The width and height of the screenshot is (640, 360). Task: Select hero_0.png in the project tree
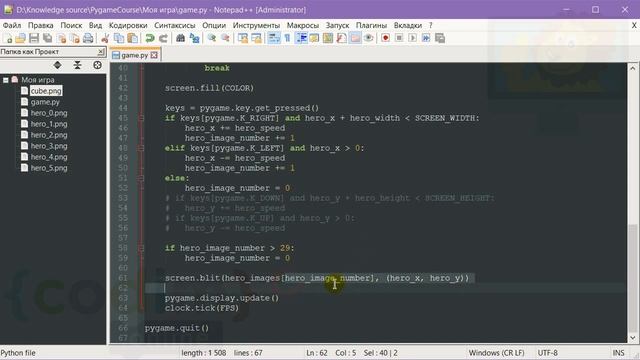point(49,113)
